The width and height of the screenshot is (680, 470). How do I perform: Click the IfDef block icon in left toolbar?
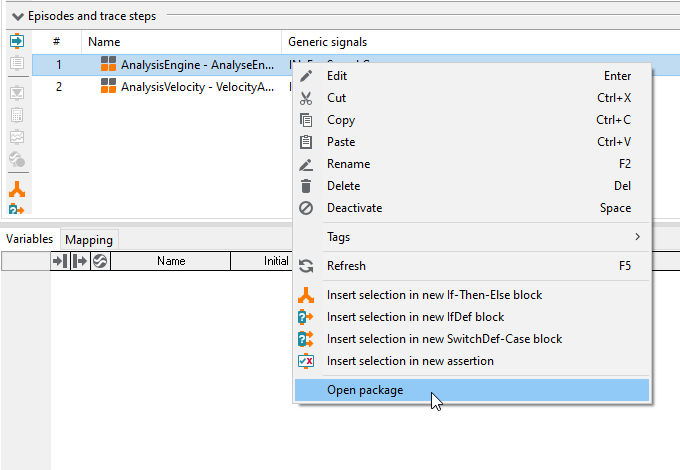pyautogui.click(x=17, y=209)
